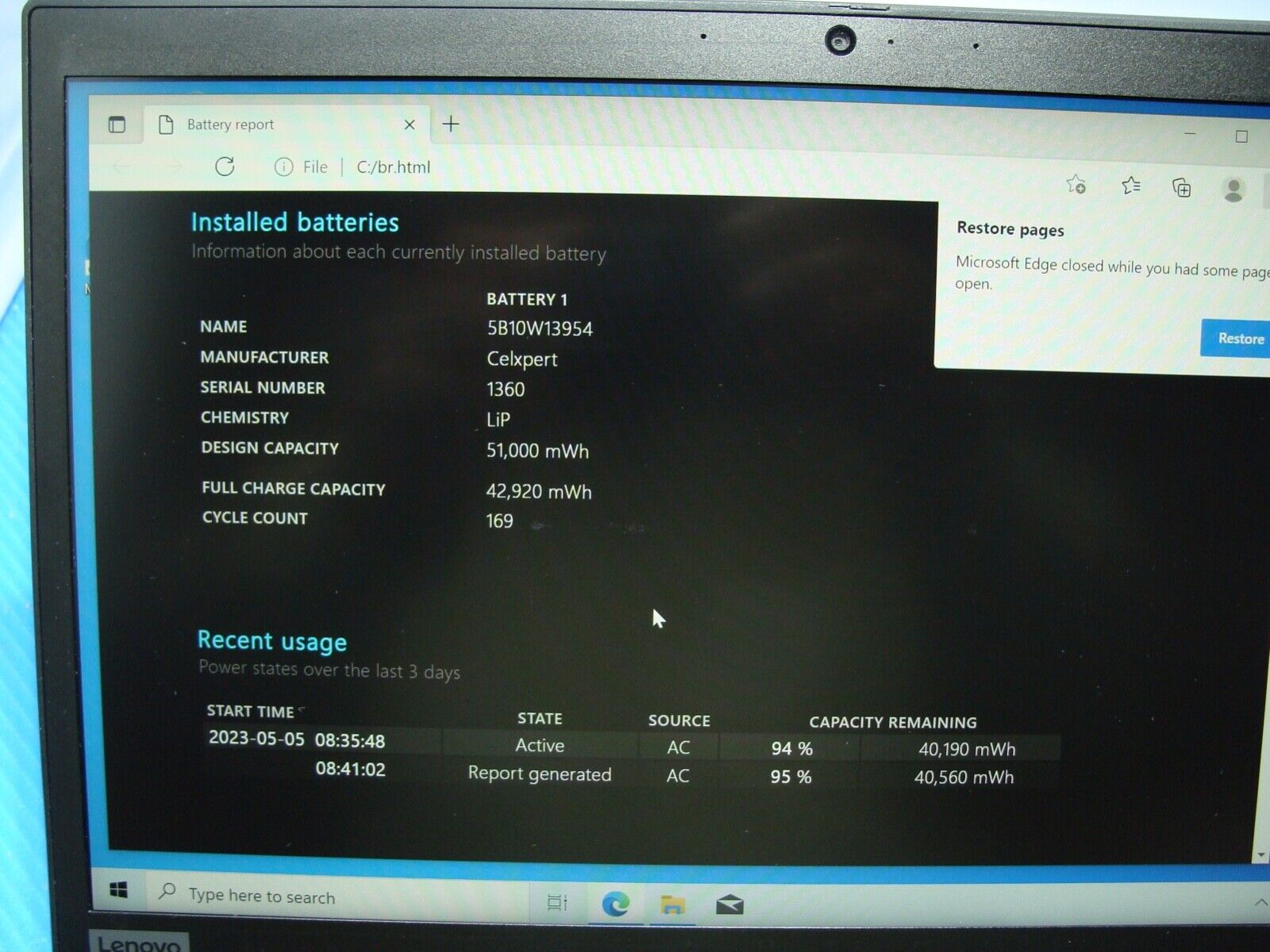Open the Collections icon
This screenshot has width=1270, height=952.
pos(1182,187)
